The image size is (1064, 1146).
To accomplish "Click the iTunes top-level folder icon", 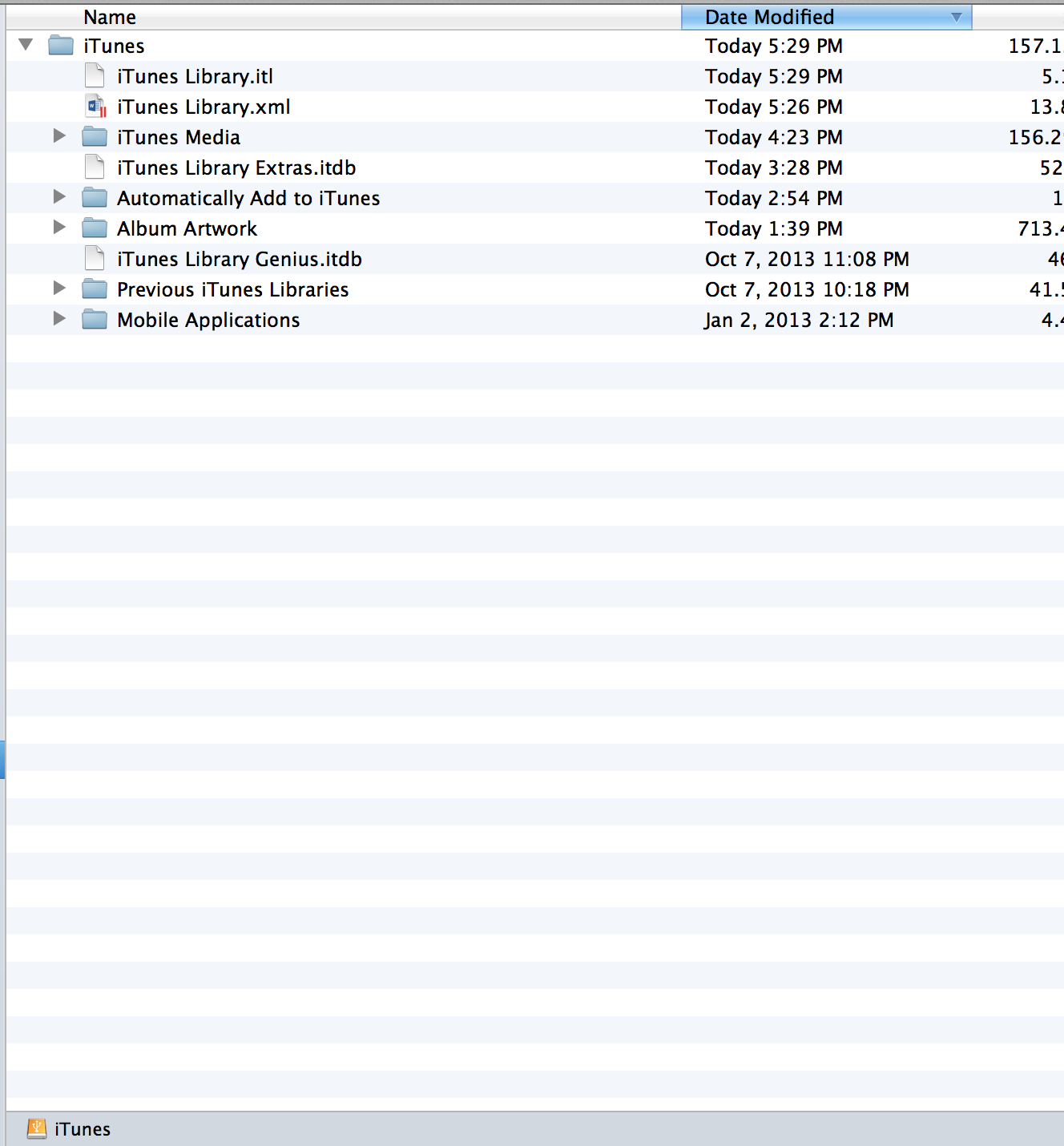I will coord(61,46).
